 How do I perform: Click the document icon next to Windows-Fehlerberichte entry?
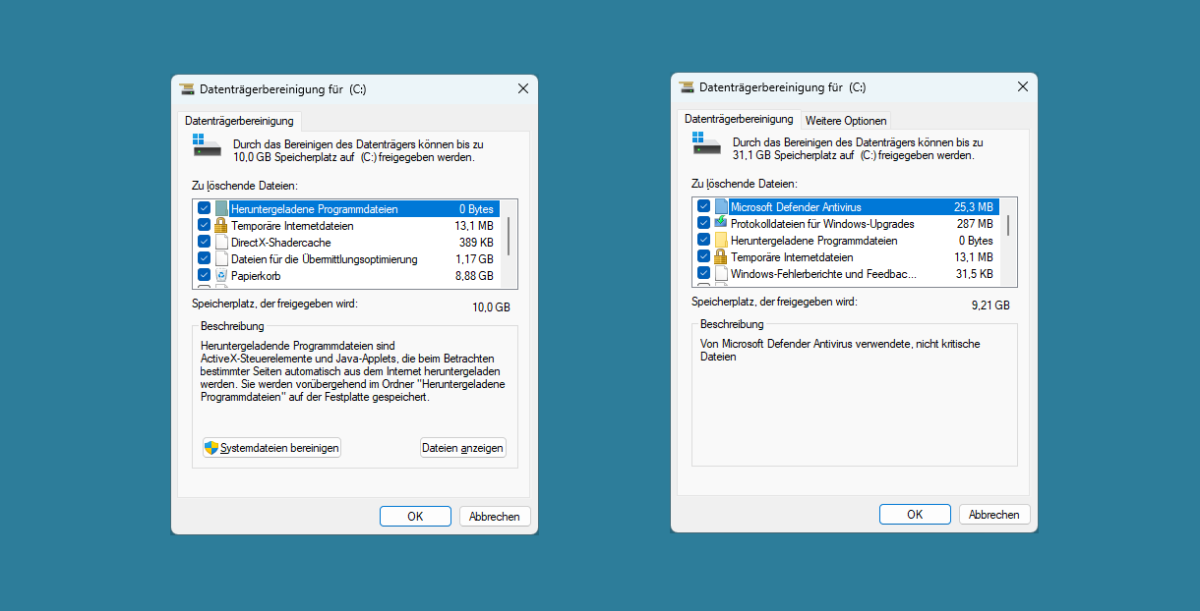(719, 273)
